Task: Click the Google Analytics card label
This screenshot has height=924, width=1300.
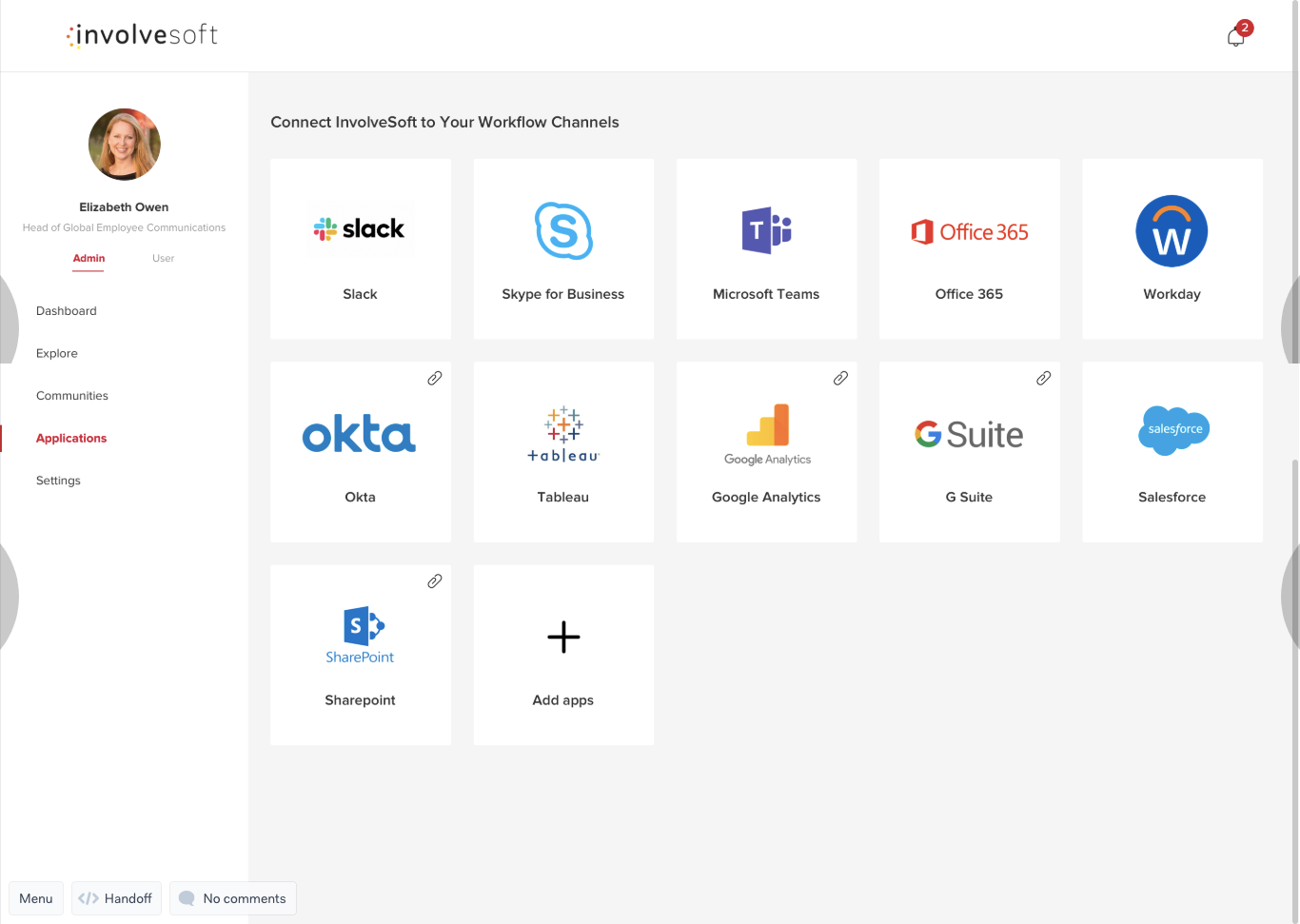Action: (766, 497)
